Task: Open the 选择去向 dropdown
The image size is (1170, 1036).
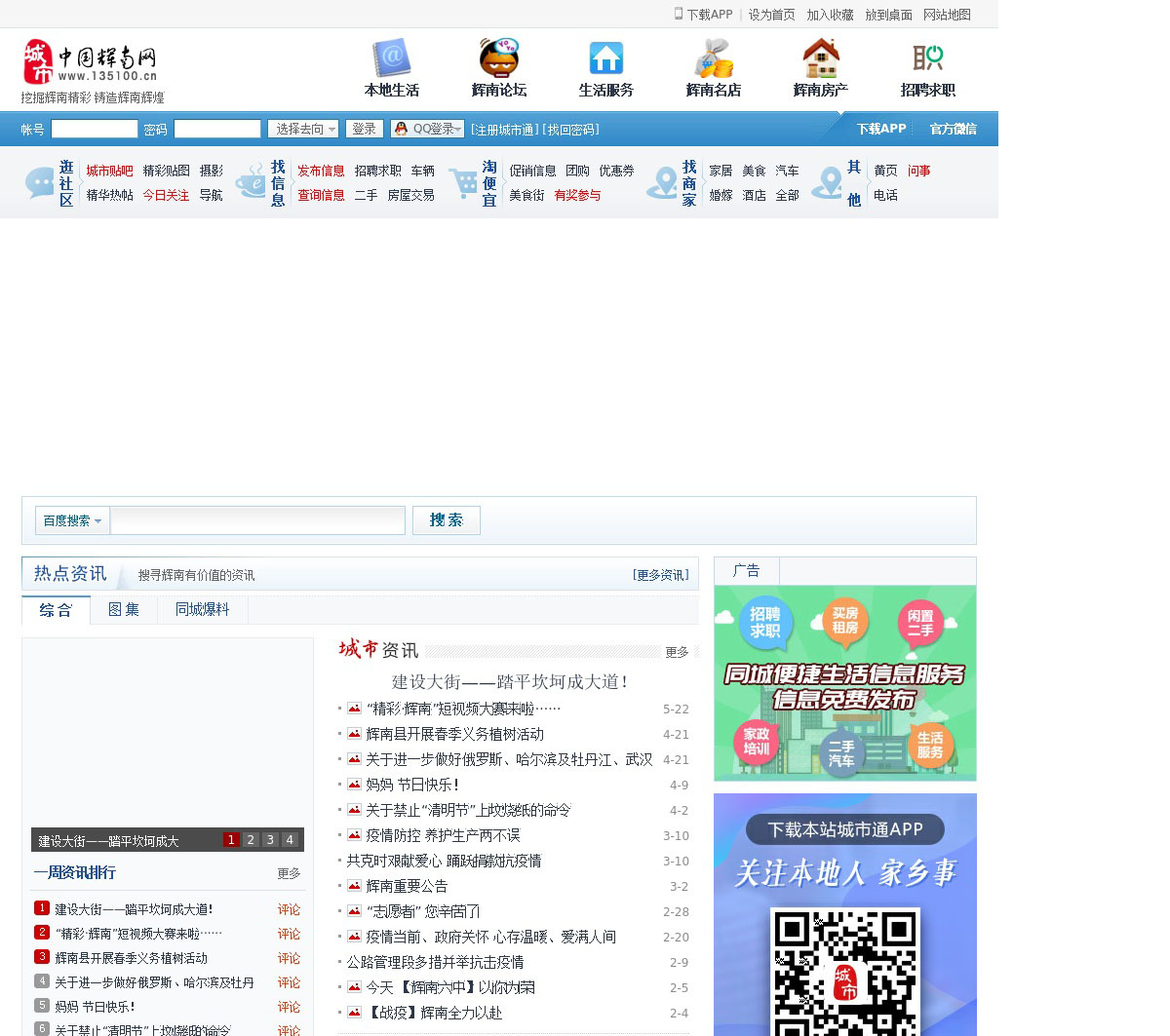Action: pos(303,129)
